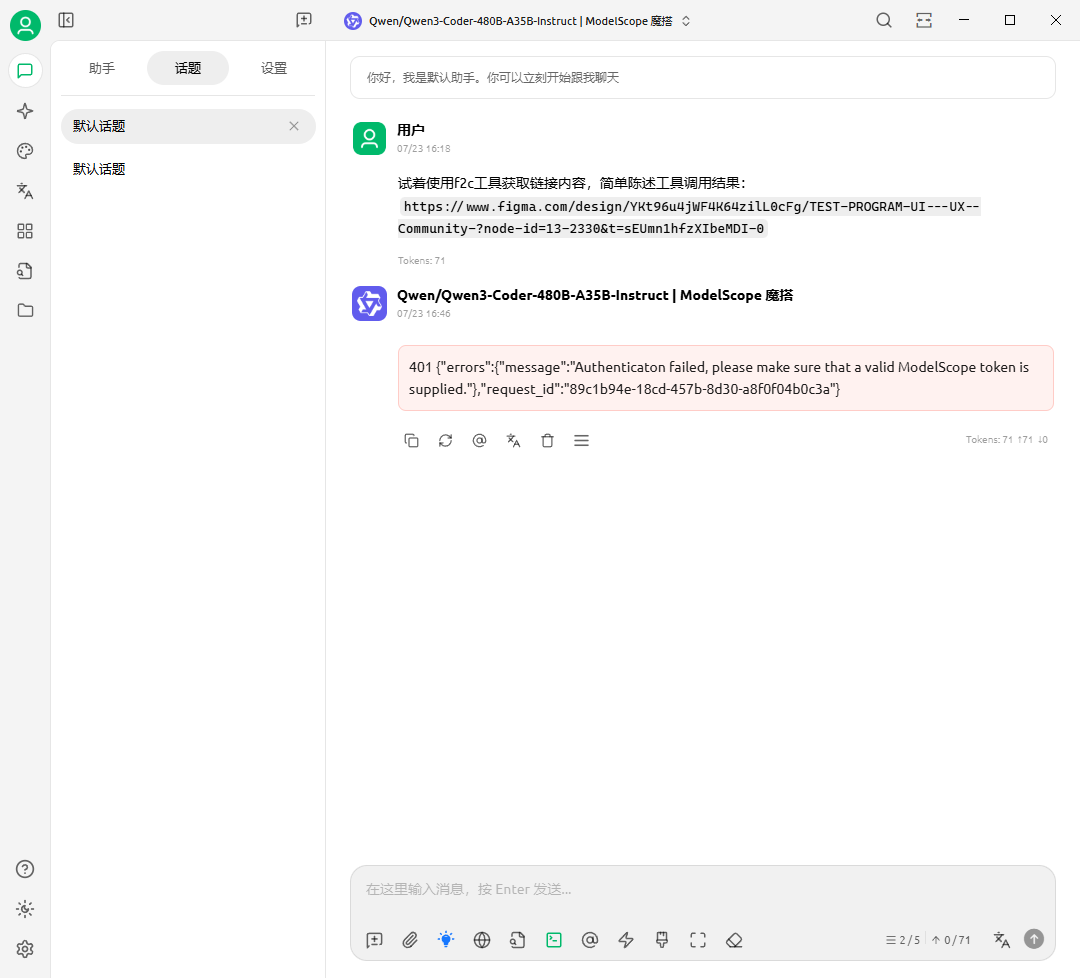Focus the message input field
This screenshot has width=1080, height=978.
703,890
